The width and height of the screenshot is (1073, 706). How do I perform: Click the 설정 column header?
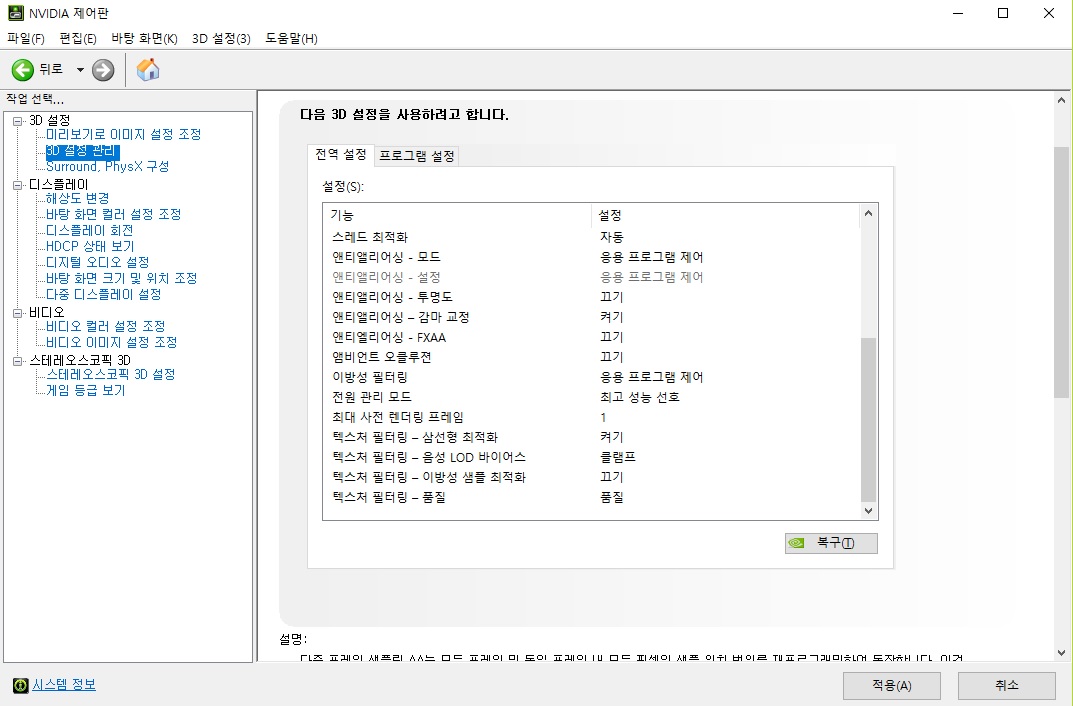pos(725,215)
